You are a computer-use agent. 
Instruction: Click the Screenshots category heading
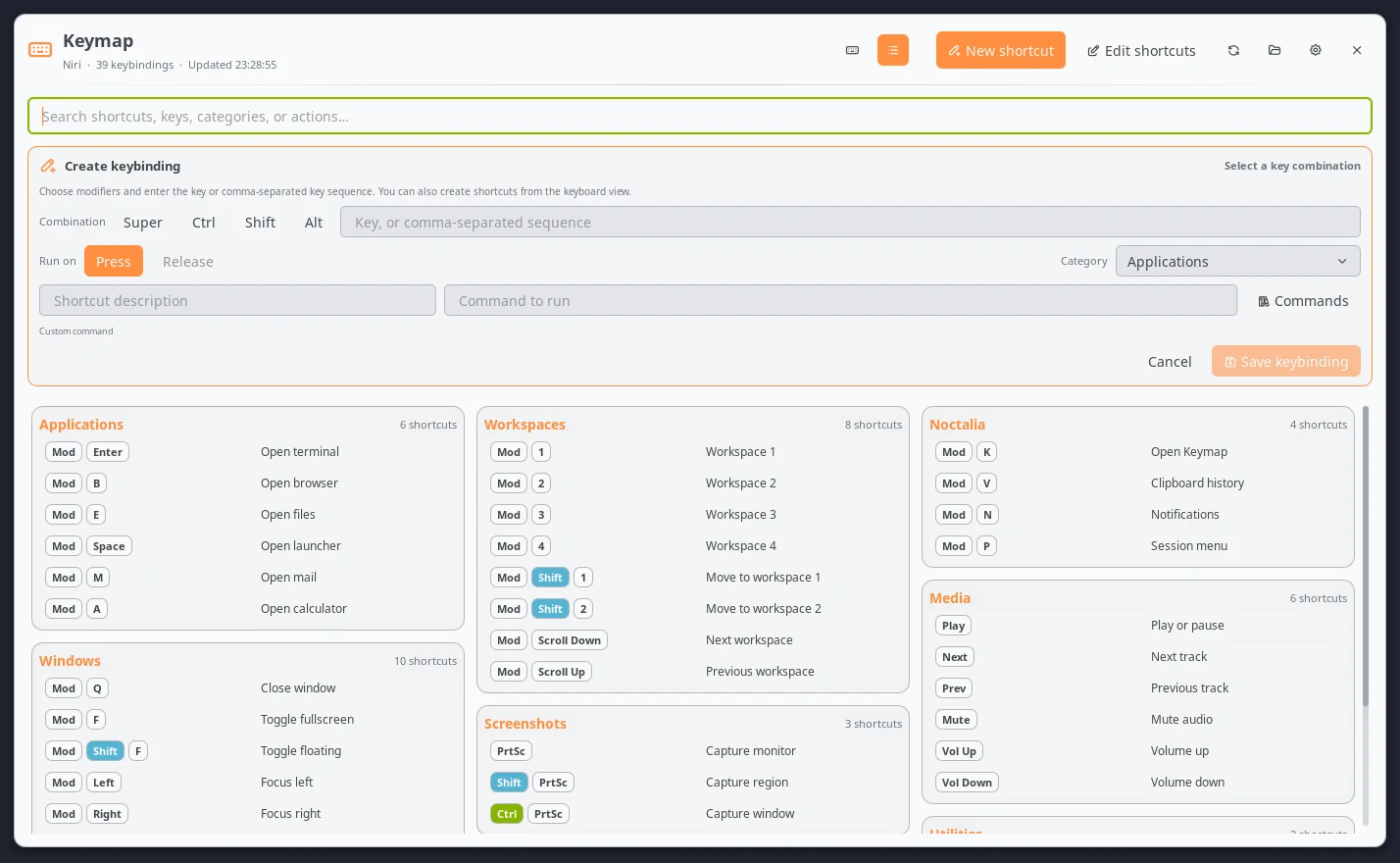[525, 724]
